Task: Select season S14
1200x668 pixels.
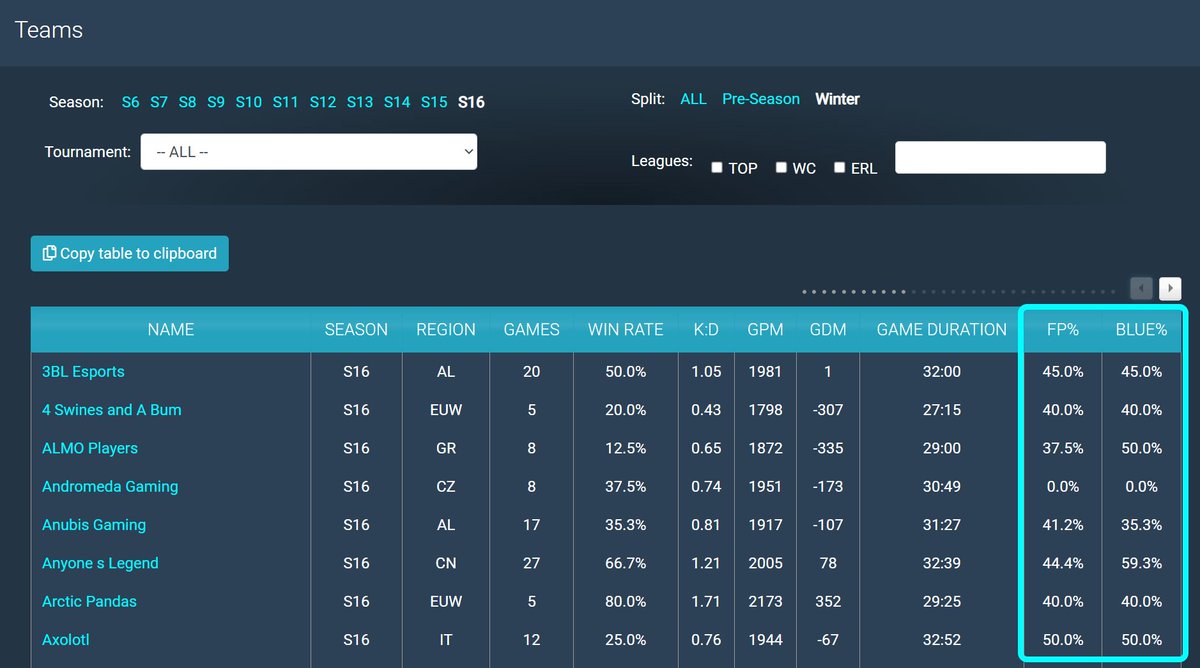Action: point(397,102)
